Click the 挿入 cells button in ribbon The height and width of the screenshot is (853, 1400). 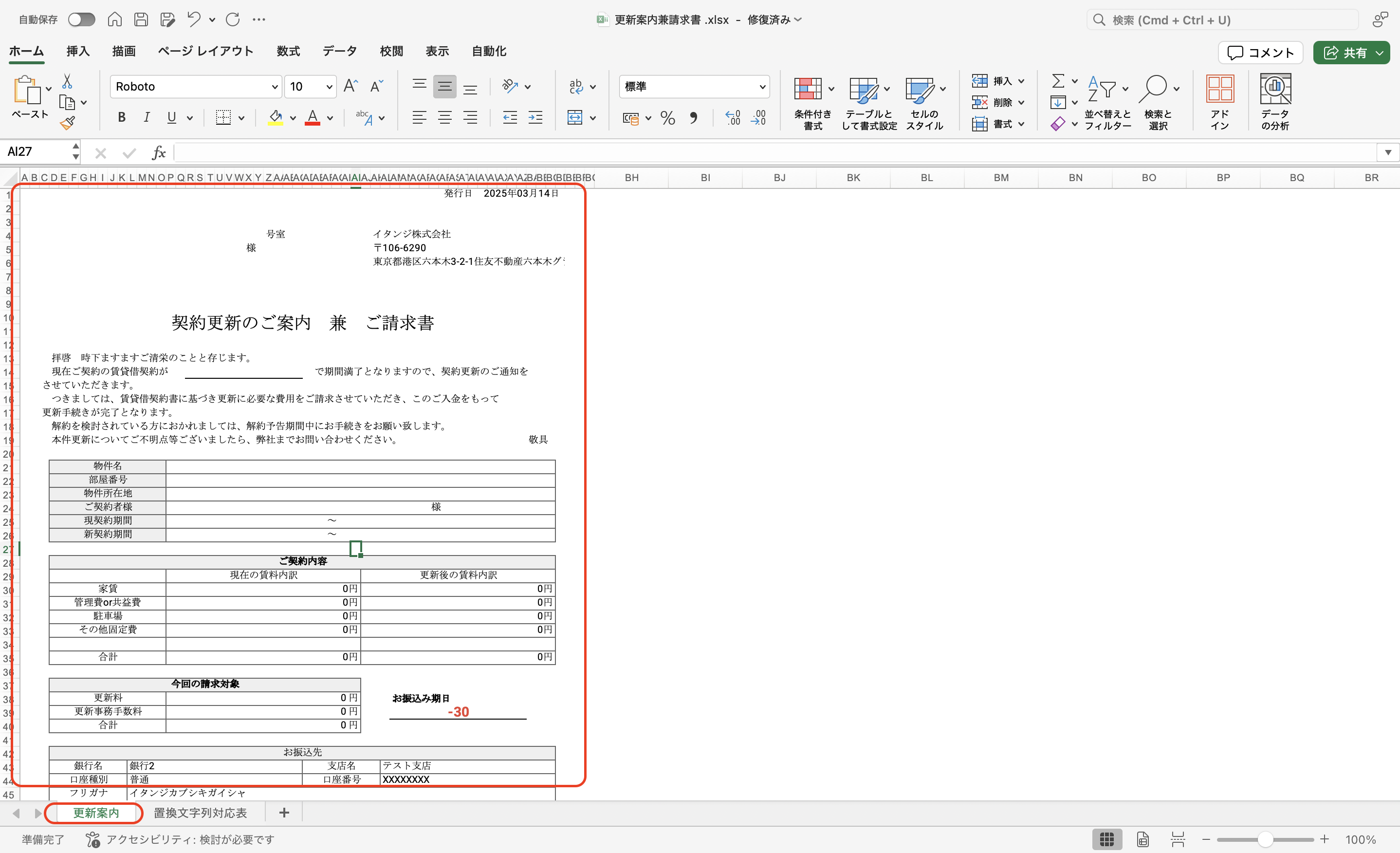click(x=998, y=81)
